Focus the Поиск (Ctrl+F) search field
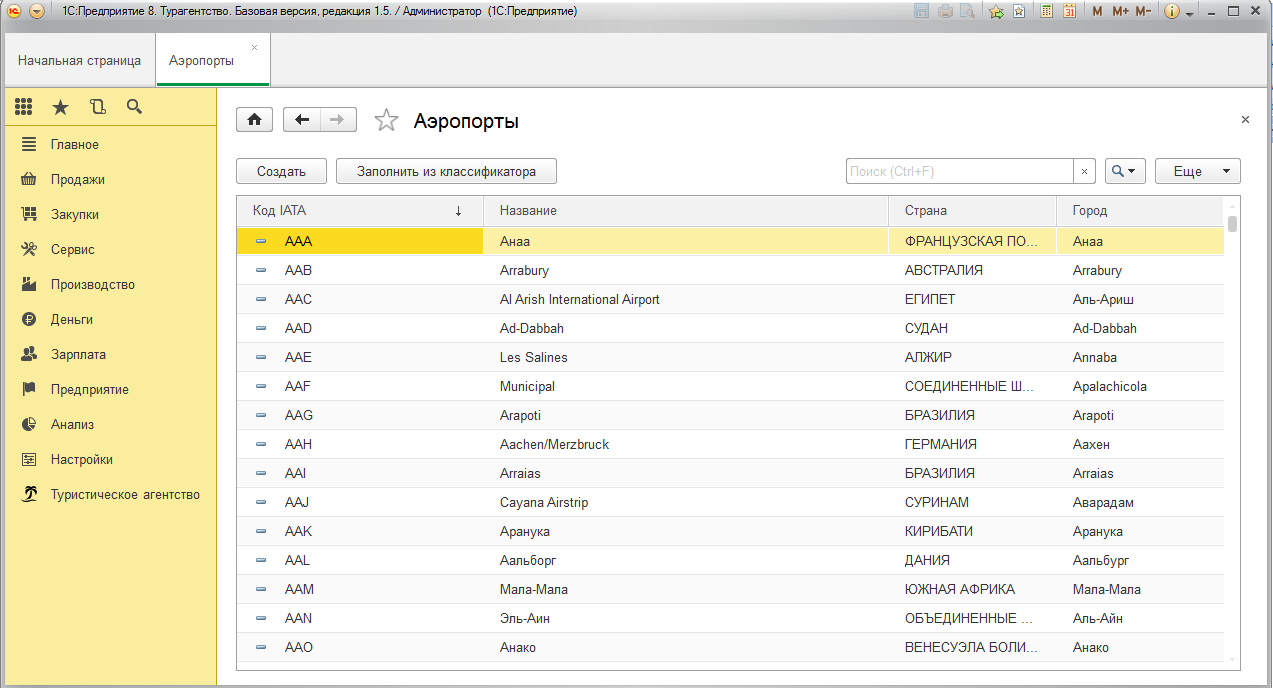This screenshot has width=1273, height=688. [960, 171]
